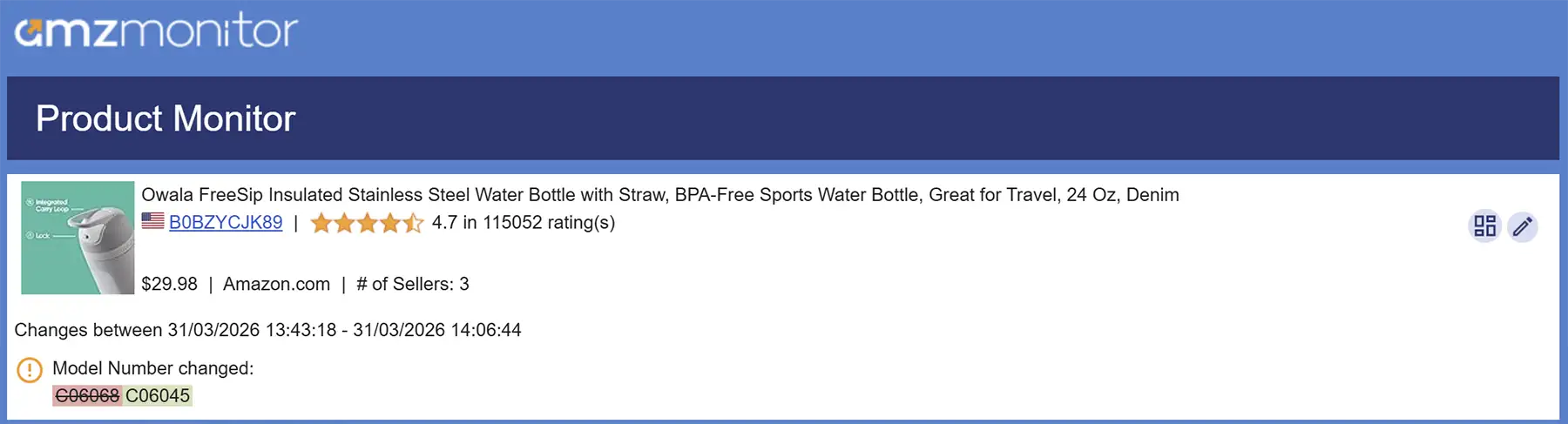Viewport: 1568px width, 424px height.
Task: Click the Owala water bottle thumbnail
Action: click(78, 238)
